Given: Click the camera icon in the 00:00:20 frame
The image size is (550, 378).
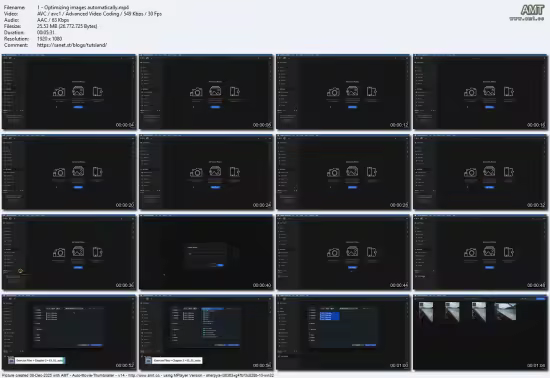Looking at the screenshot, I should (59, 172).
